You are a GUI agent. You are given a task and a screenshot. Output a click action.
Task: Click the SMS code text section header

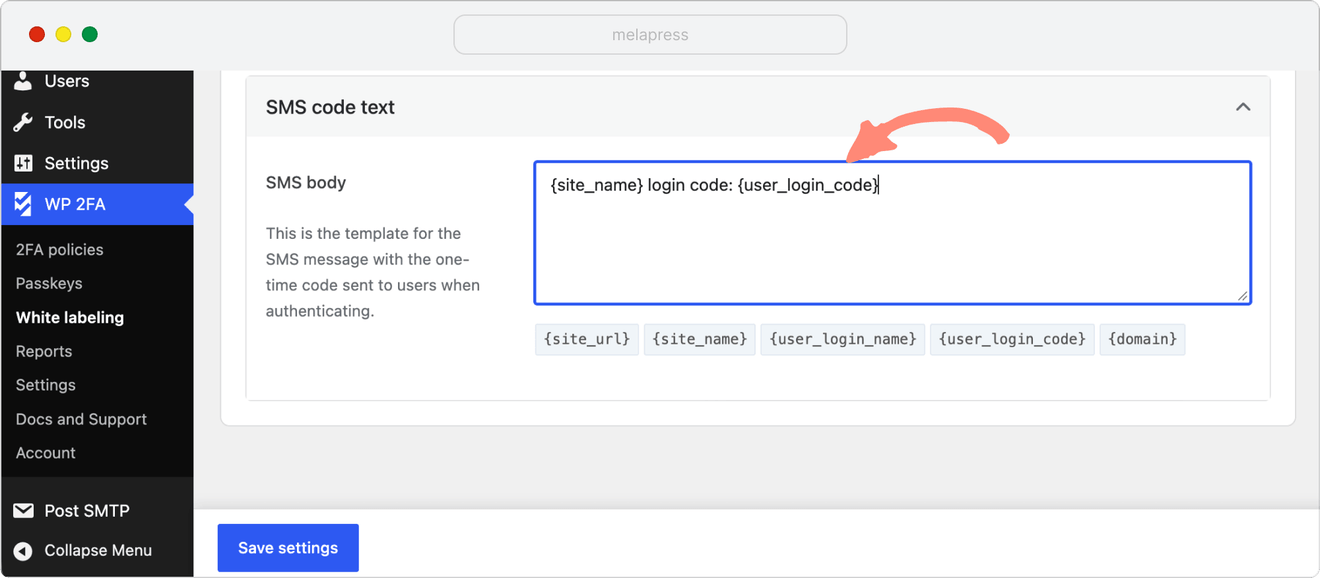[758, 107]
